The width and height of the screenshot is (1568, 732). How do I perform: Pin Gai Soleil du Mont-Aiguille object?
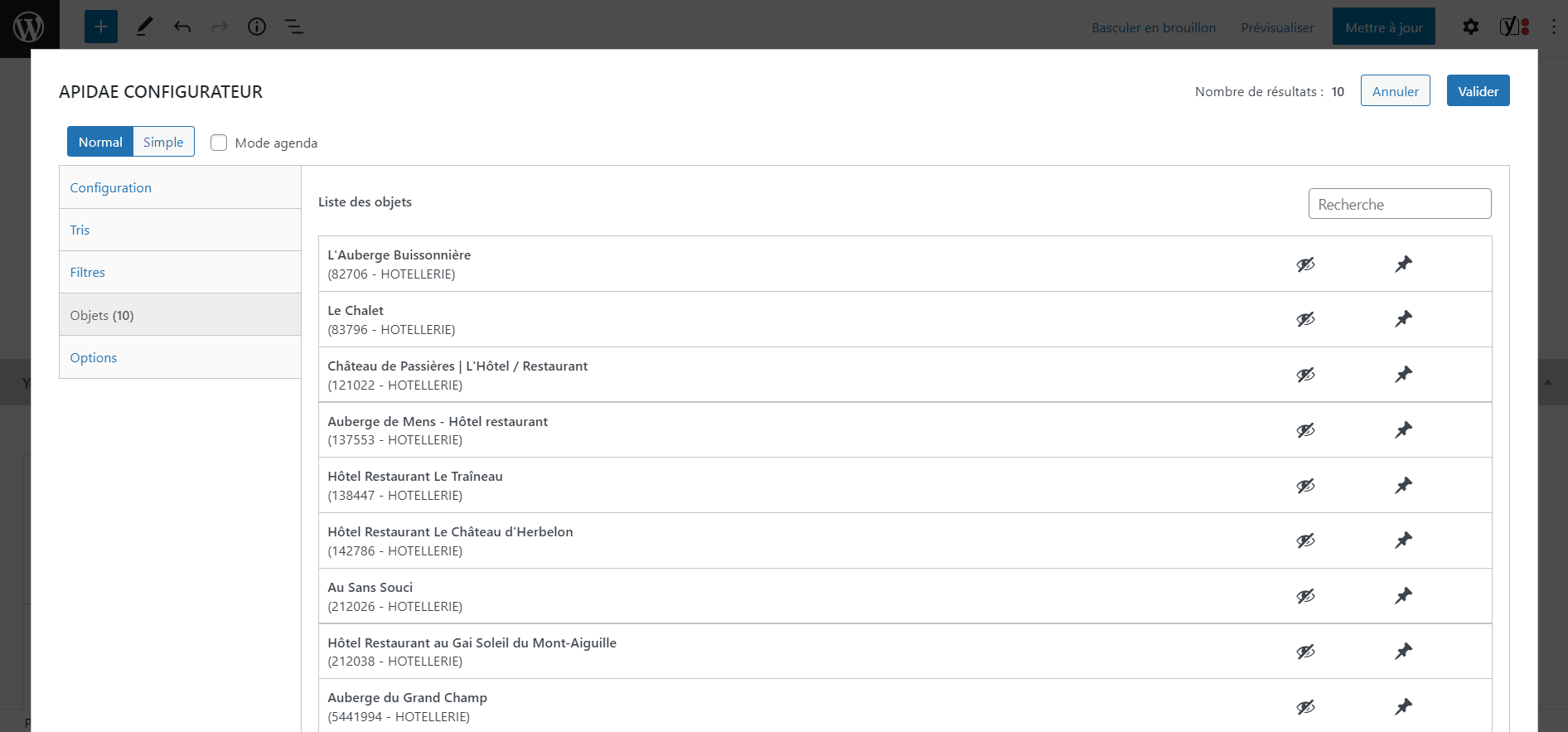point(1403,652)
